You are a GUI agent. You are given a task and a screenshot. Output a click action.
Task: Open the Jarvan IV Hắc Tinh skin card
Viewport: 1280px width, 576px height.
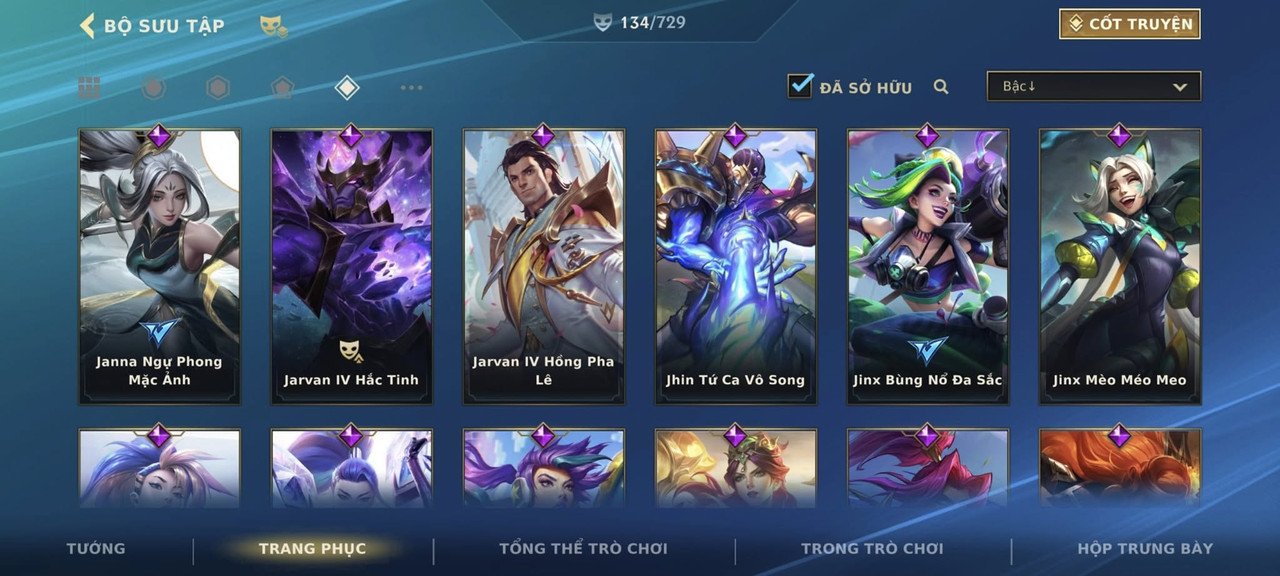tap(352, 266)
